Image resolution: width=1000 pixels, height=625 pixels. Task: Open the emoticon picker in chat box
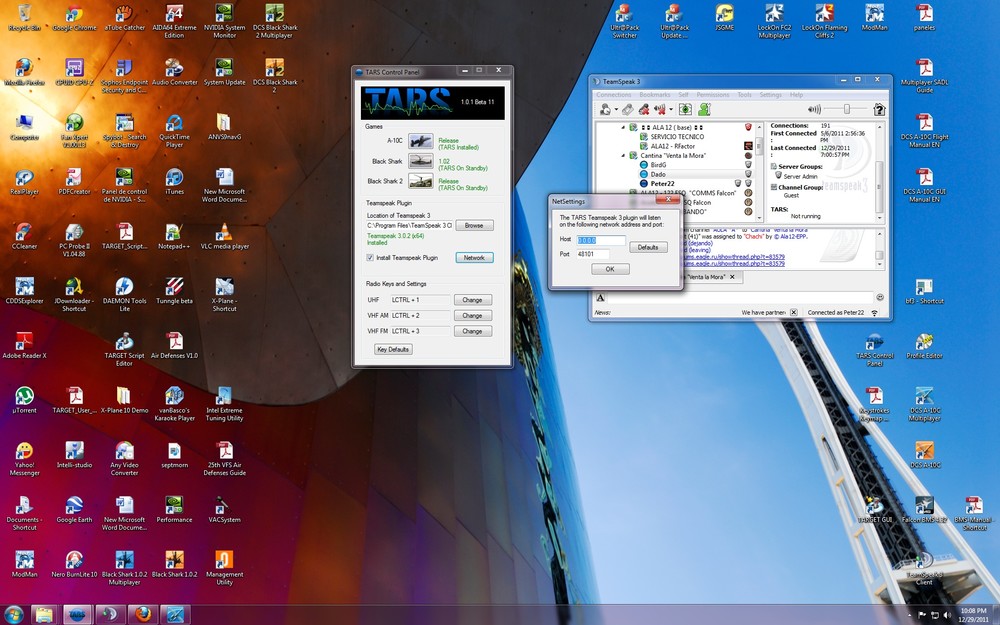pyautogui.click(x=880, y=297)
